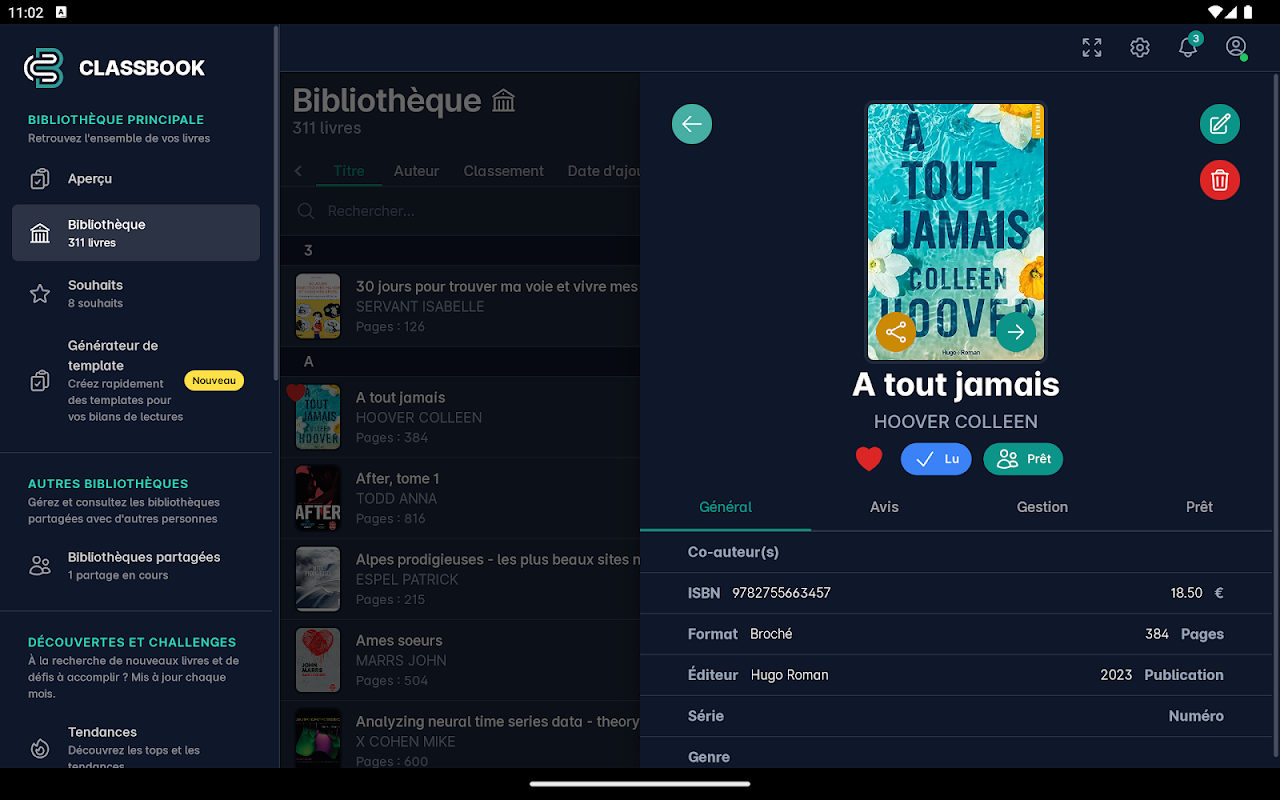Click the shared libraries people icon
1280x800 pixels.
pos(40,566)
